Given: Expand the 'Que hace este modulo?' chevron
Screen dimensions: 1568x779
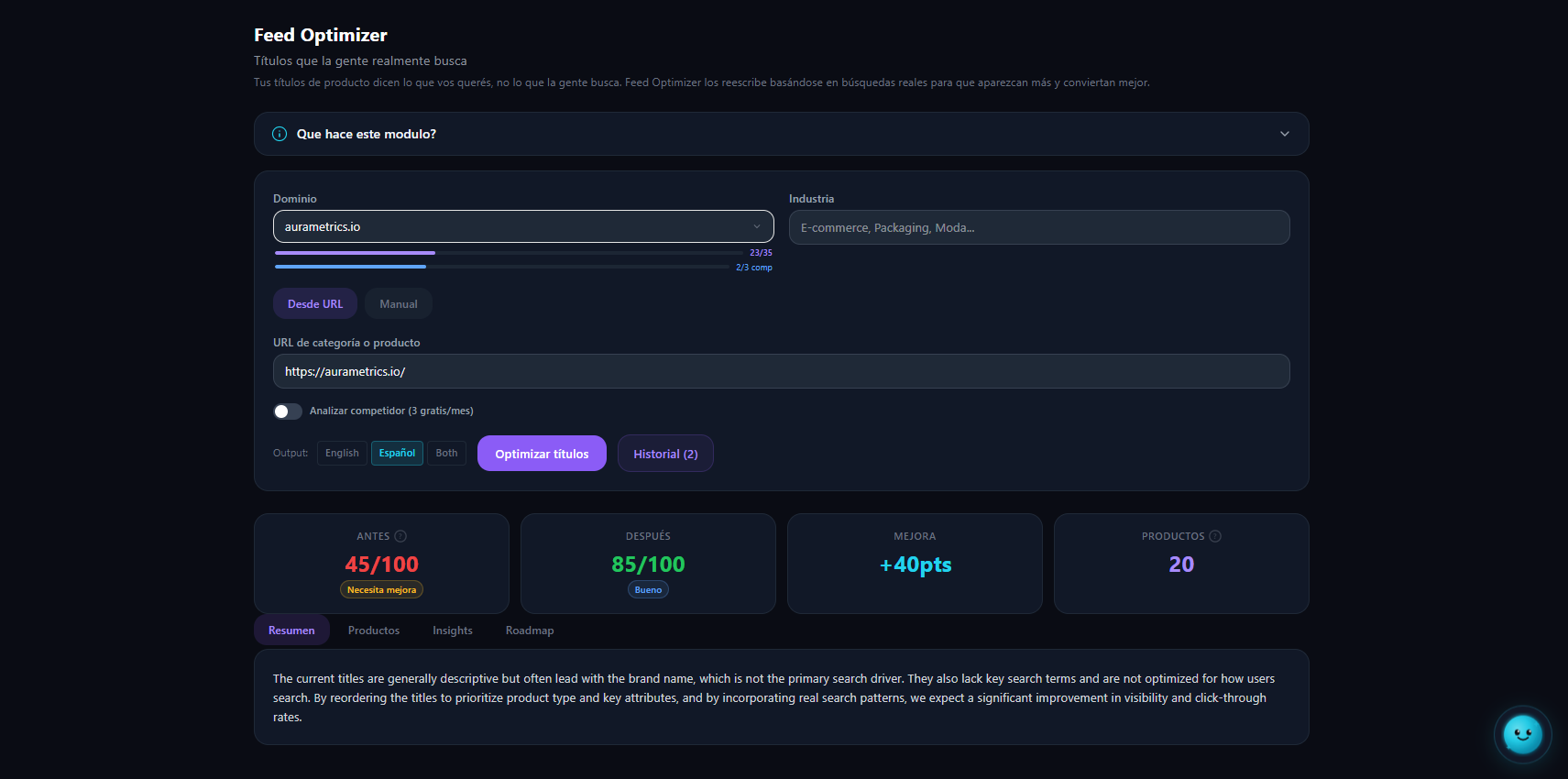Looking at the screenshot, I should 1284,134.
